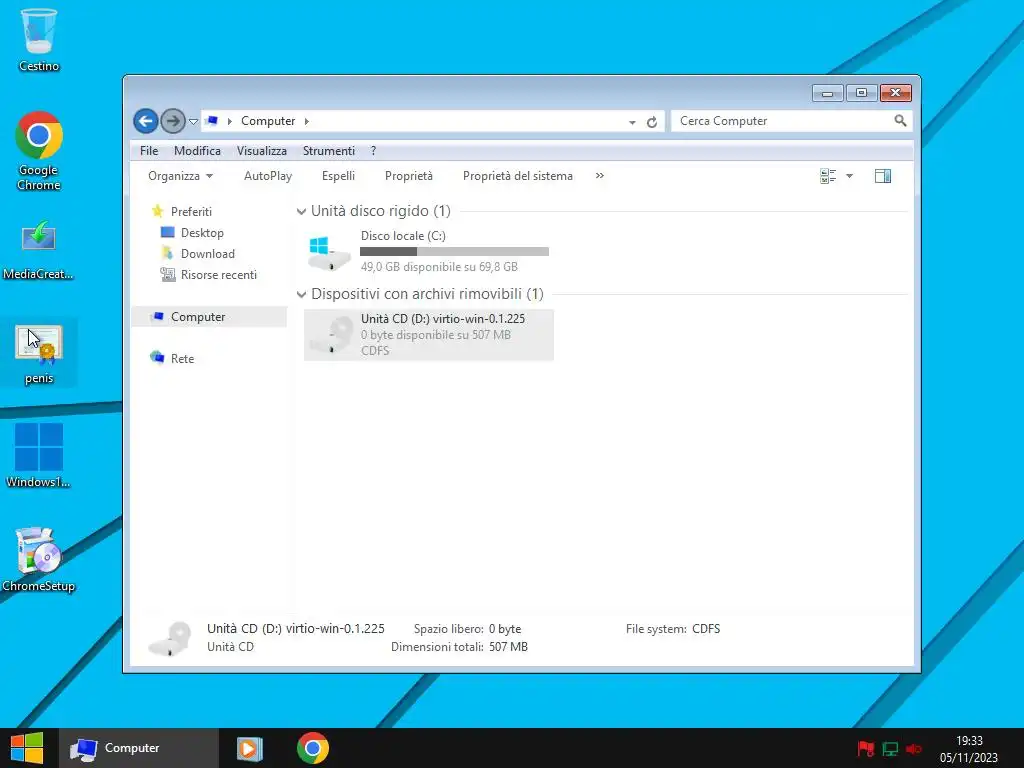This screenshot has height=768, width=1024.
Task: Open the view options dropdown arrow
Action: pyautogui.click(x=850, y=176)
